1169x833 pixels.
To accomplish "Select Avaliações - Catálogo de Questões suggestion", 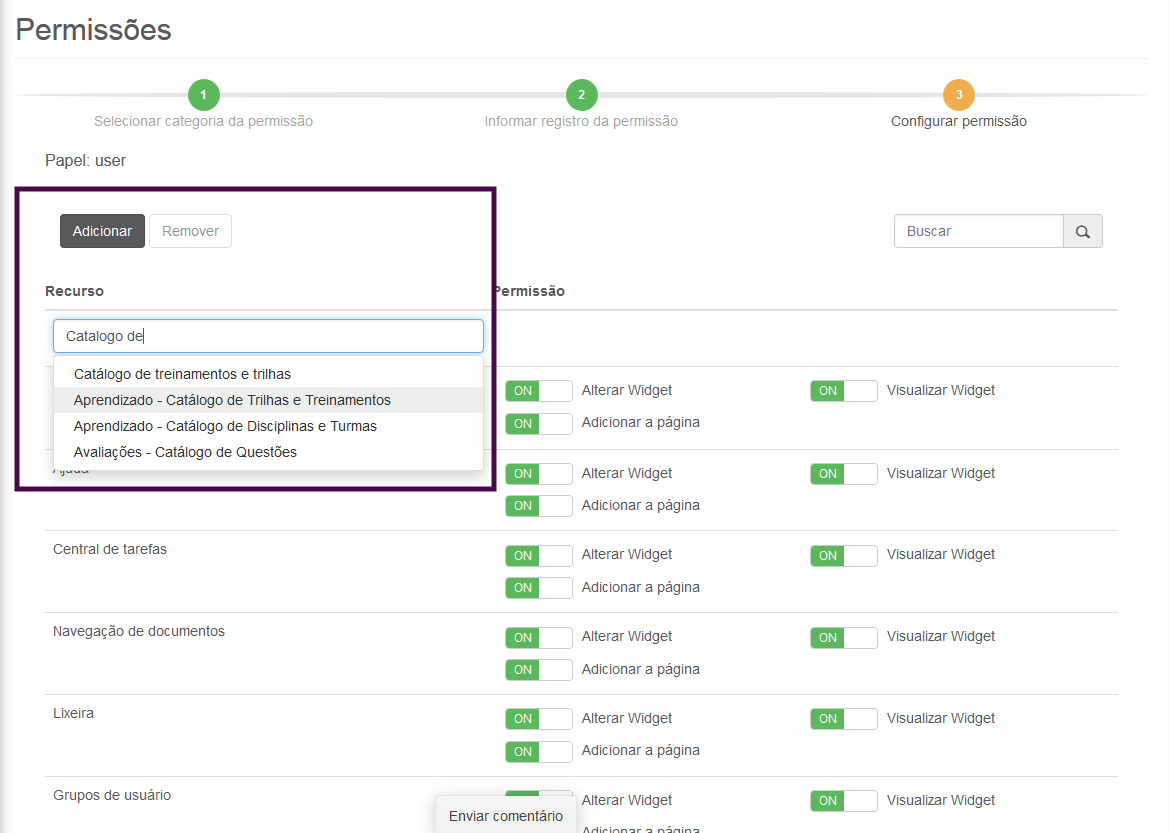I will pos(268,452).
